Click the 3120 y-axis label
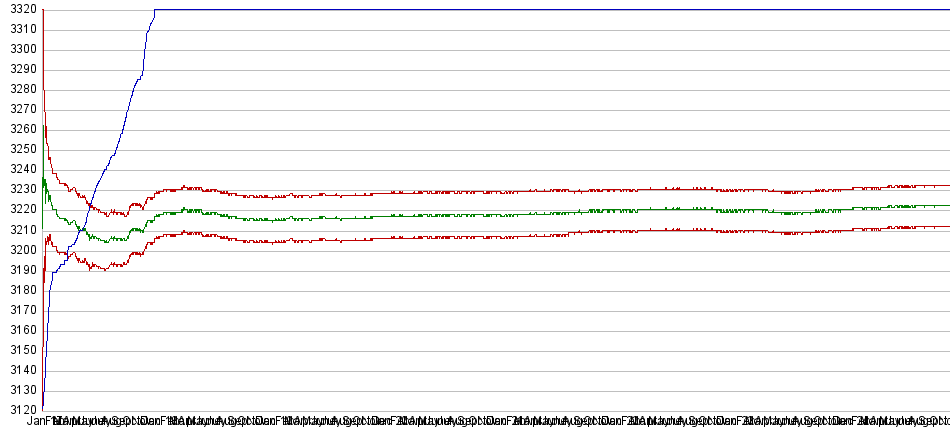 [19, 410]
